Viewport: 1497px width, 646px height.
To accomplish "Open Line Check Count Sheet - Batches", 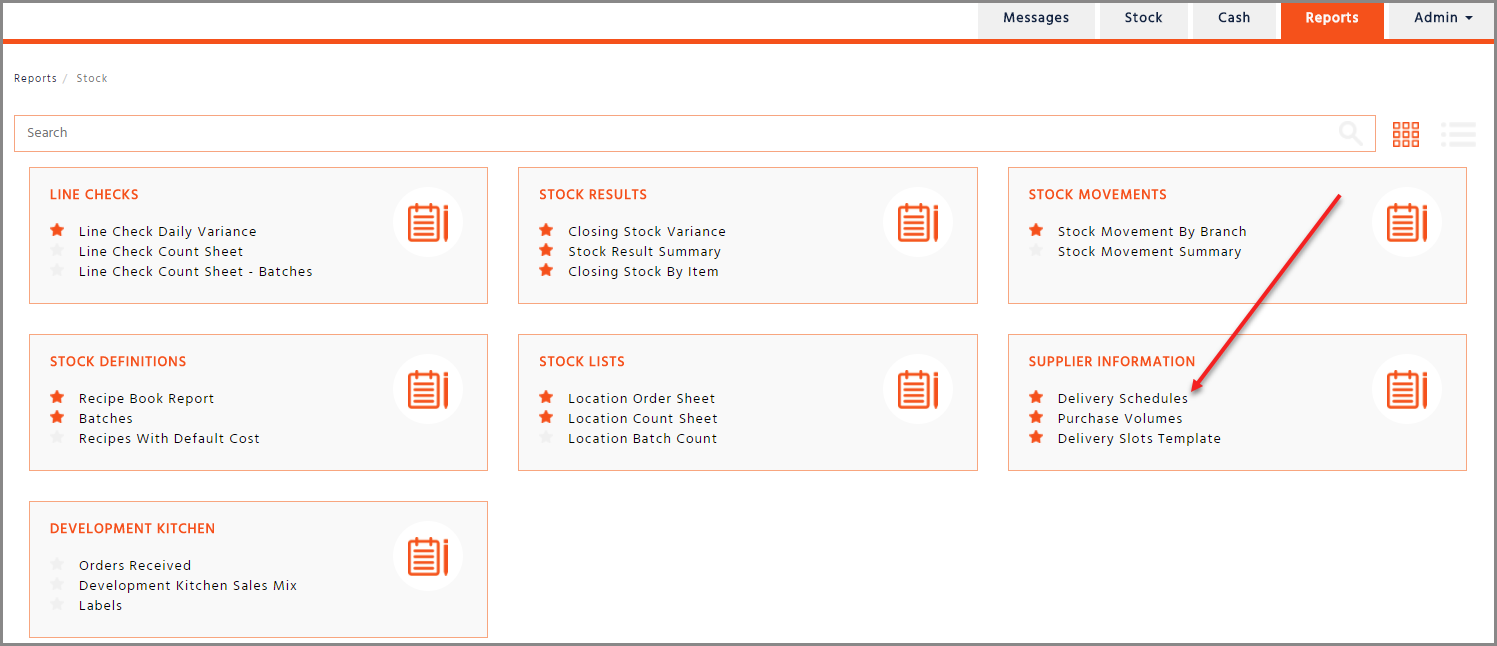I will [195, 271].
